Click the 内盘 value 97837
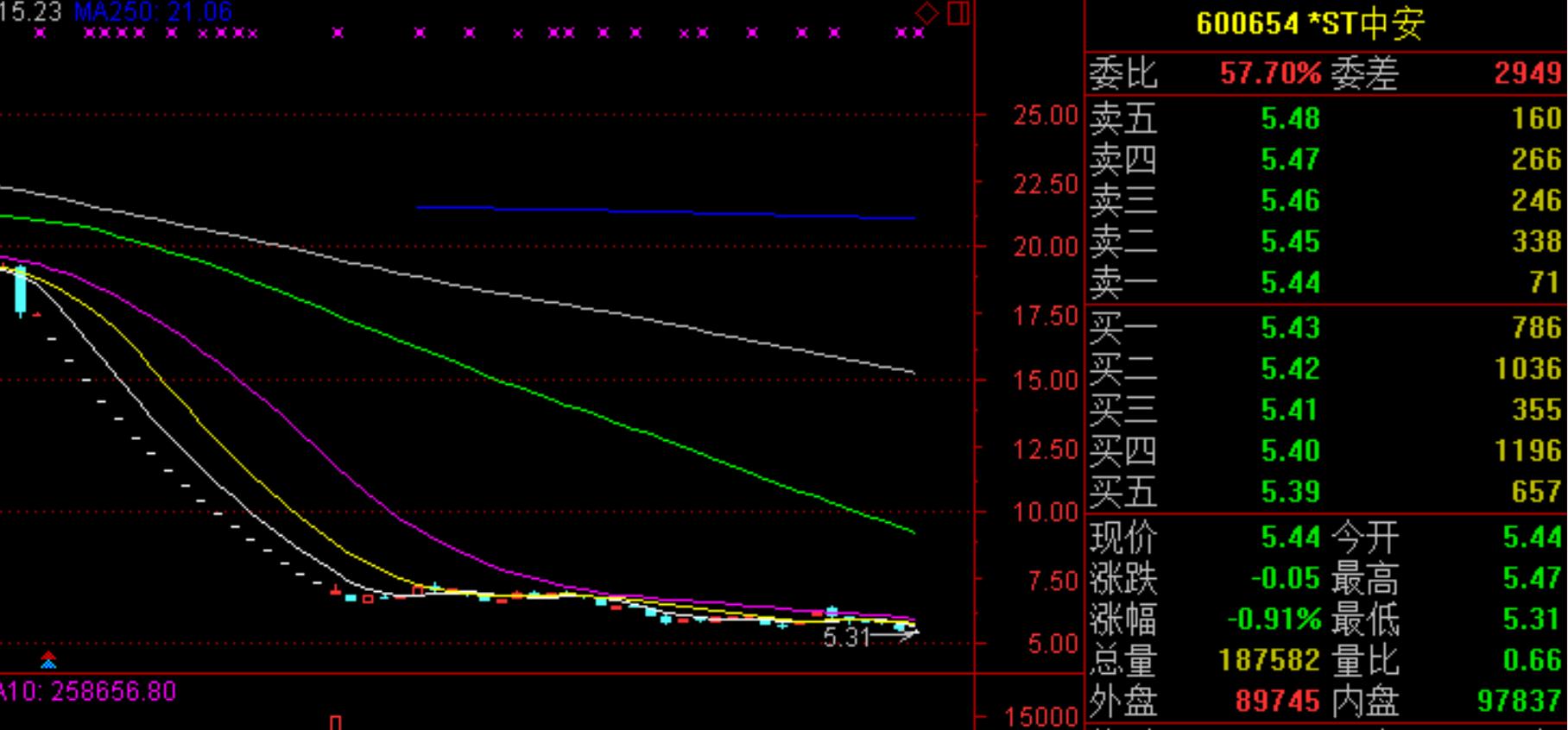The width and height of the screenshot is (1568, 730). pyautogui.click(x=1519, y=702)
